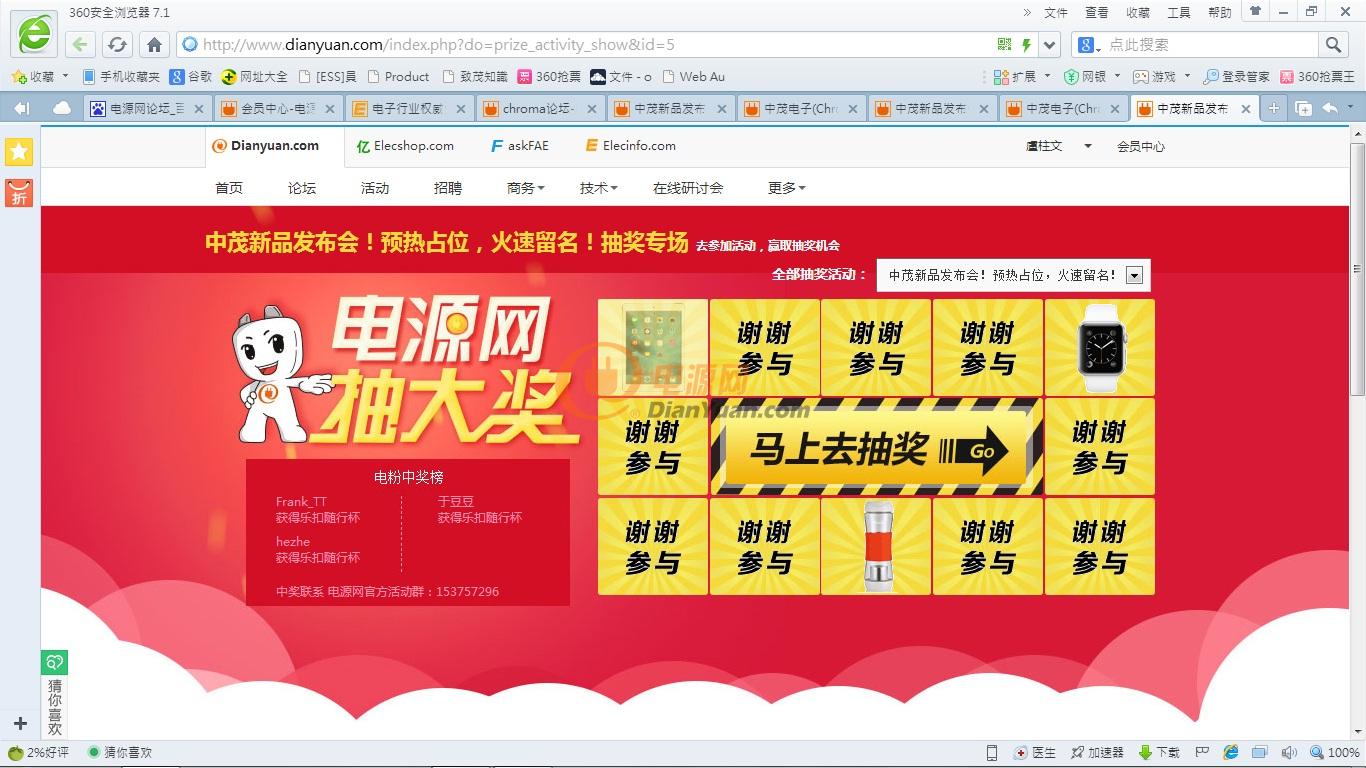Open 加速器 accelerator in status bar

pos(1097,752)
